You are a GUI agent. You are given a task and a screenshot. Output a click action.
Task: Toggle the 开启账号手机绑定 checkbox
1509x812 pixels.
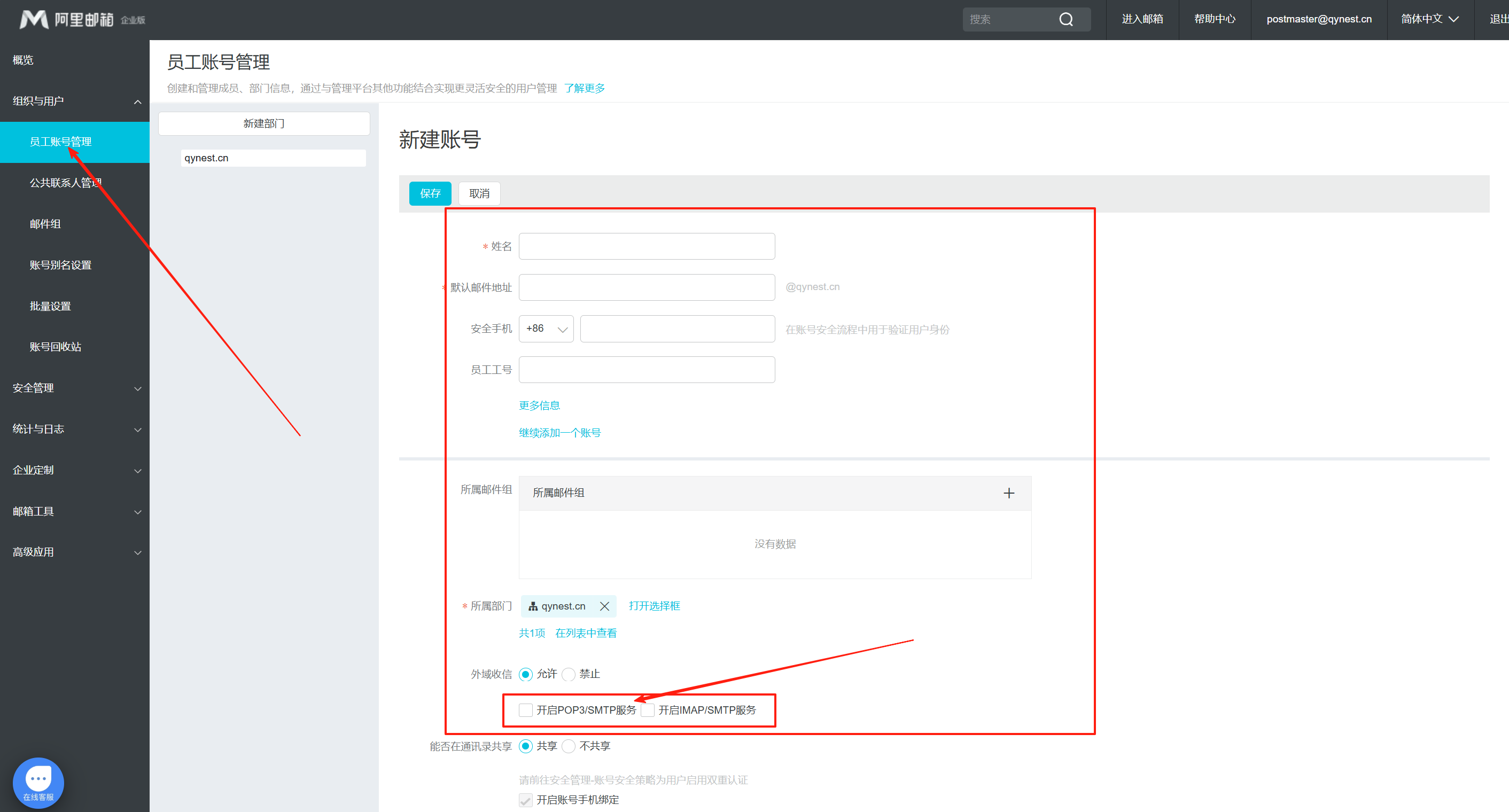tap(525, 800)
